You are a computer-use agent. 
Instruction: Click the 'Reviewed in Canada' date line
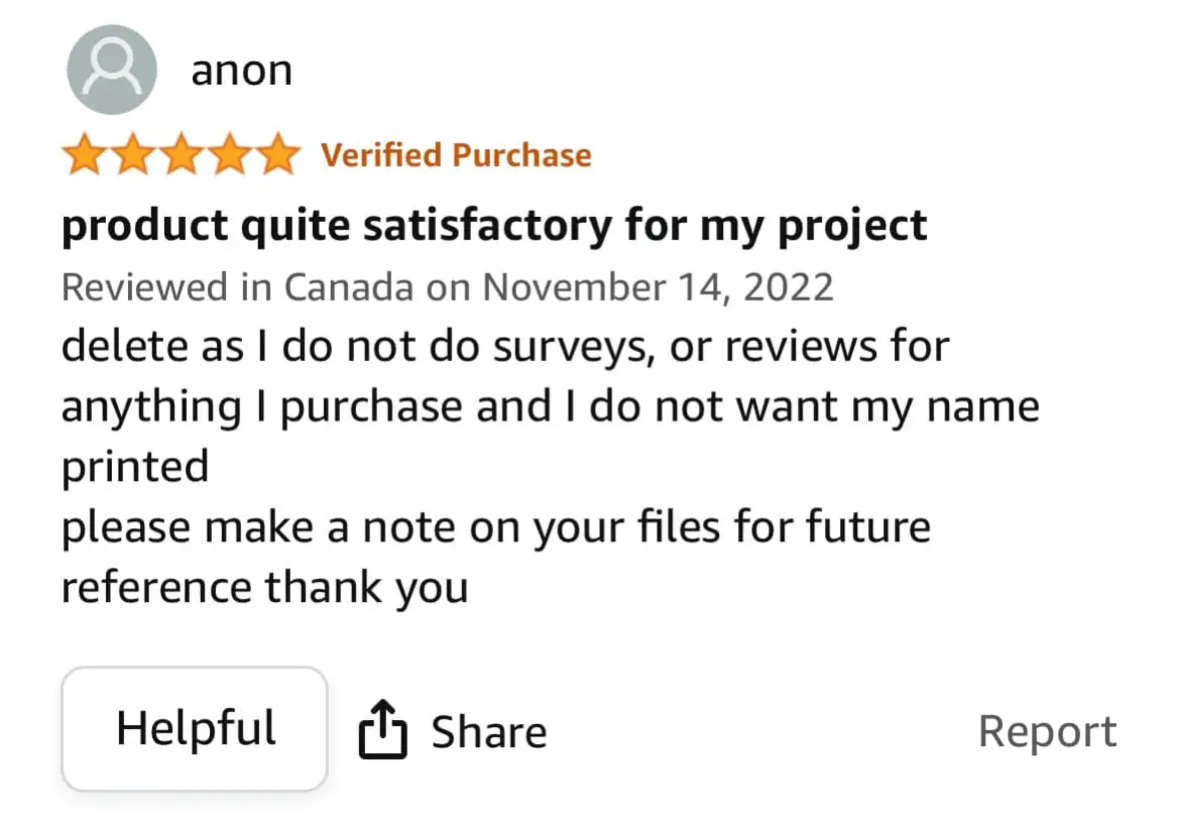[x=447, y=287]
